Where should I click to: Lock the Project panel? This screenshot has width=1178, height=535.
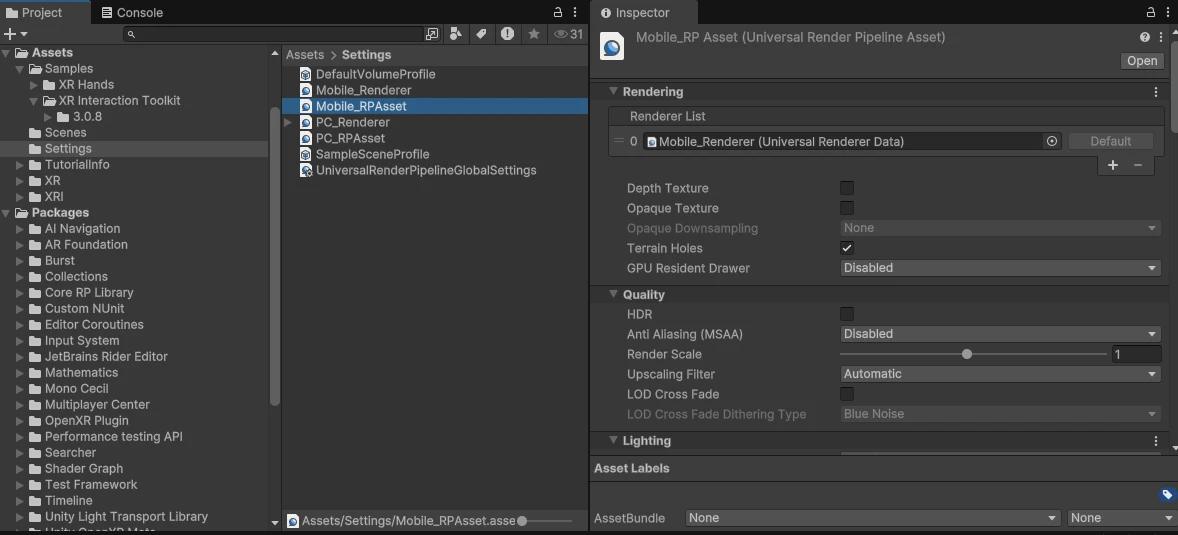(x=557, y=12)
